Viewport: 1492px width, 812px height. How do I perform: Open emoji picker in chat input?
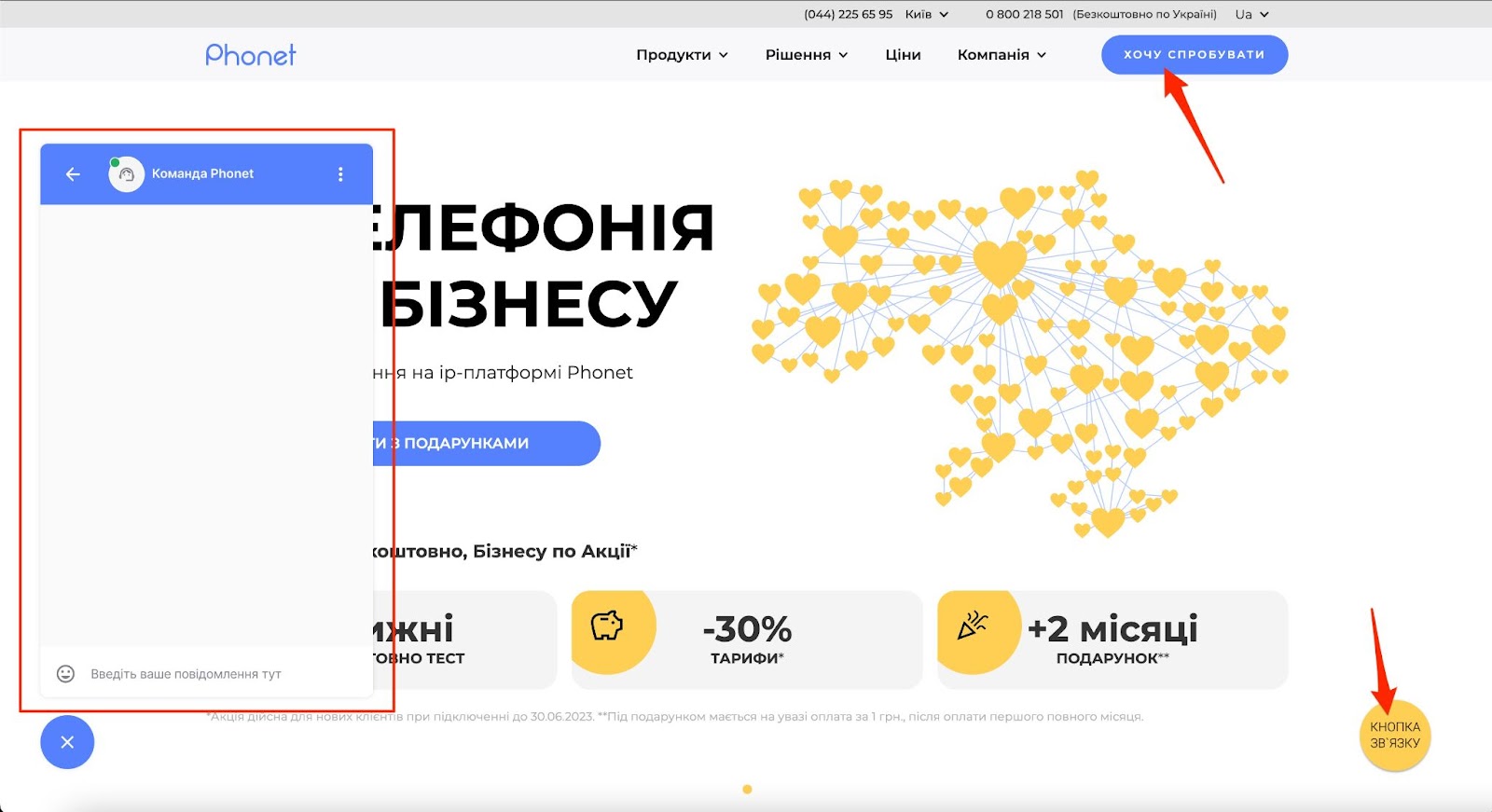click(x=65, y=673)
